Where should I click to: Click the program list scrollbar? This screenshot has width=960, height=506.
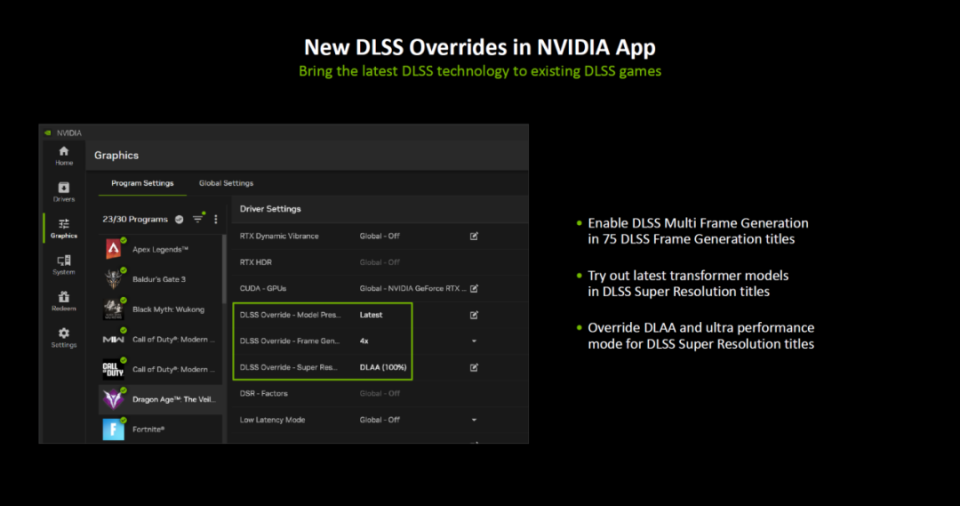[x=225, y=268]
